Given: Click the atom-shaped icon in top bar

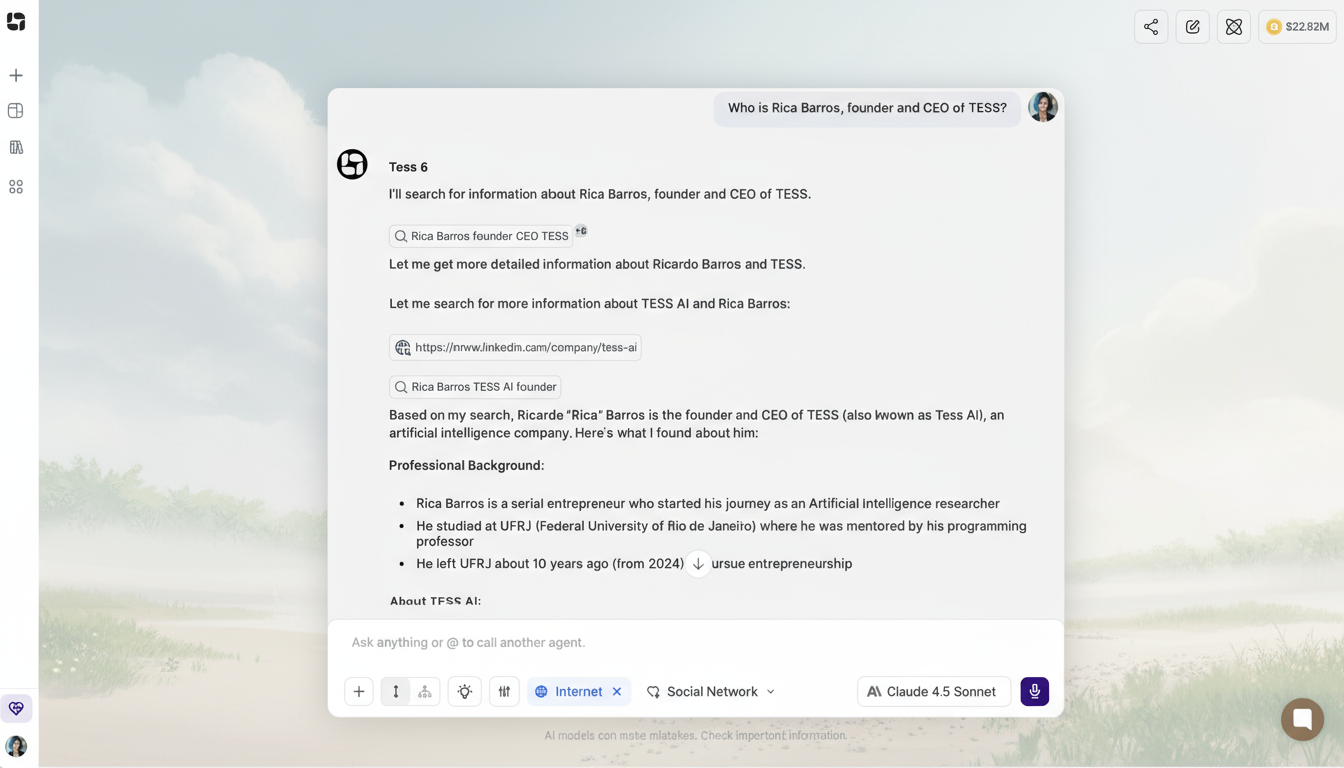Looking at the screenshot, I should point(1234,27).
